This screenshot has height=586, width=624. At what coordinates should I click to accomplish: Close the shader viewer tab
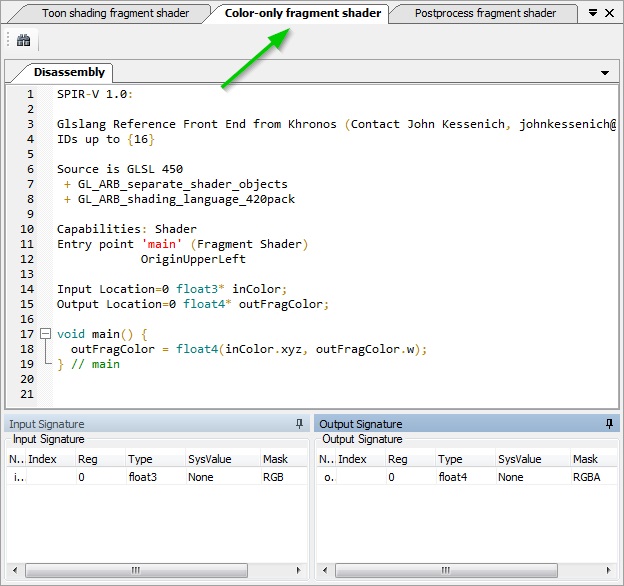[x=609, y=13]
